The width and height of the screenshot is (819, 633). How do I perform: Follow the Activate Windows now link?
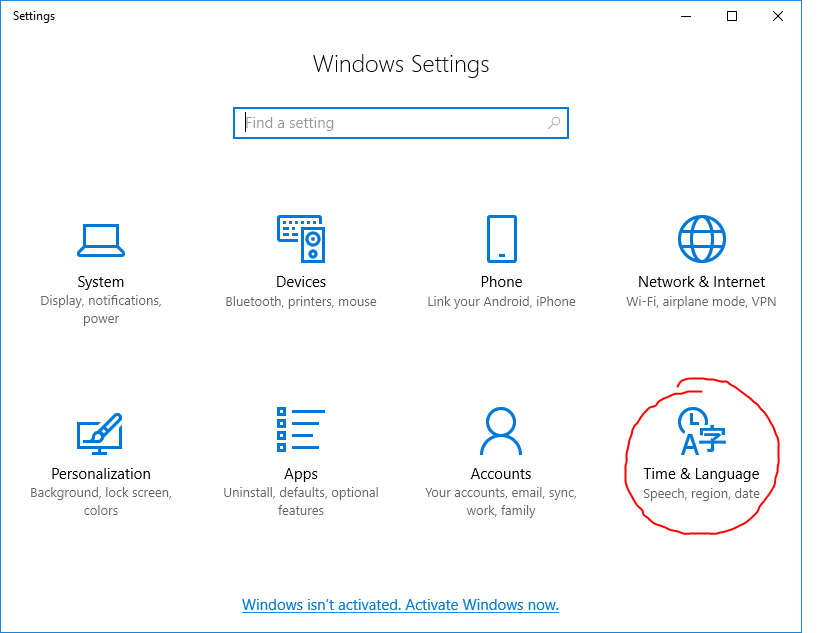pyautogui.click(x=400, y=605)
